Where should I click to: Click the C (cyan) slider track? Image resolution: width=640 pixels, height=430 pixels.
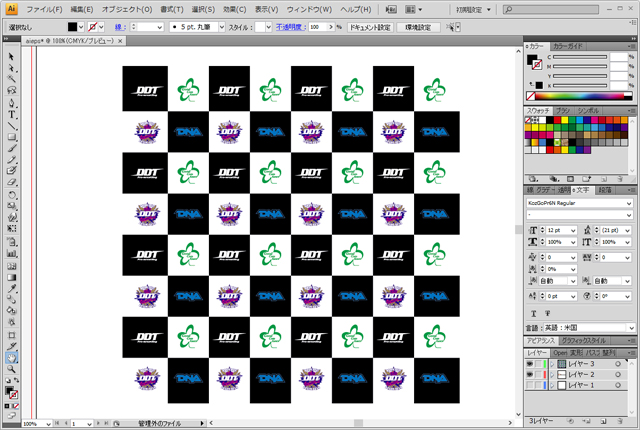580,57
